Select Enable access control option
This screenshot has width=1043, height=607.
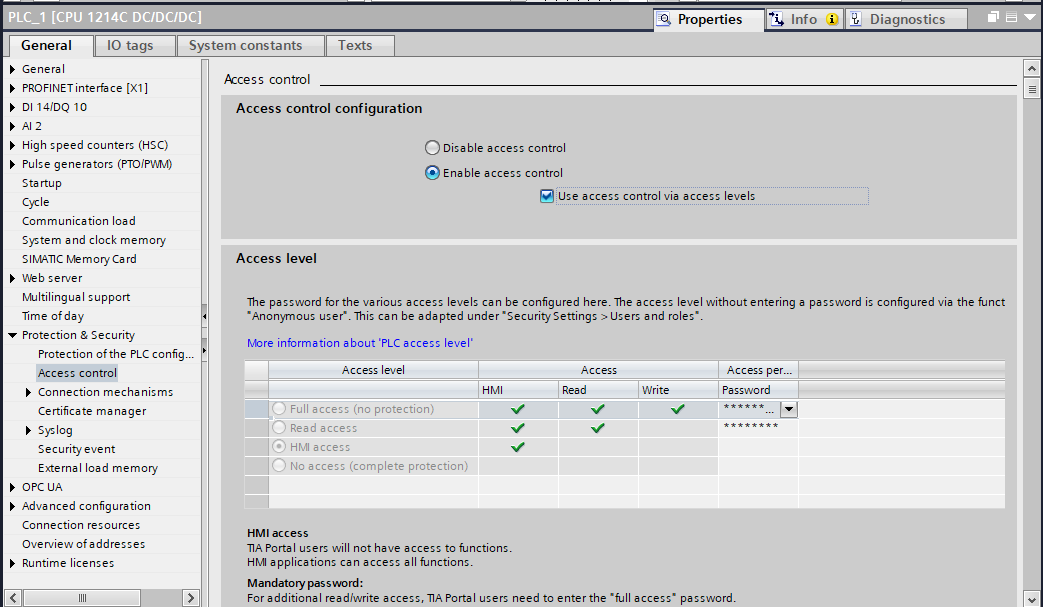[433, 173]
